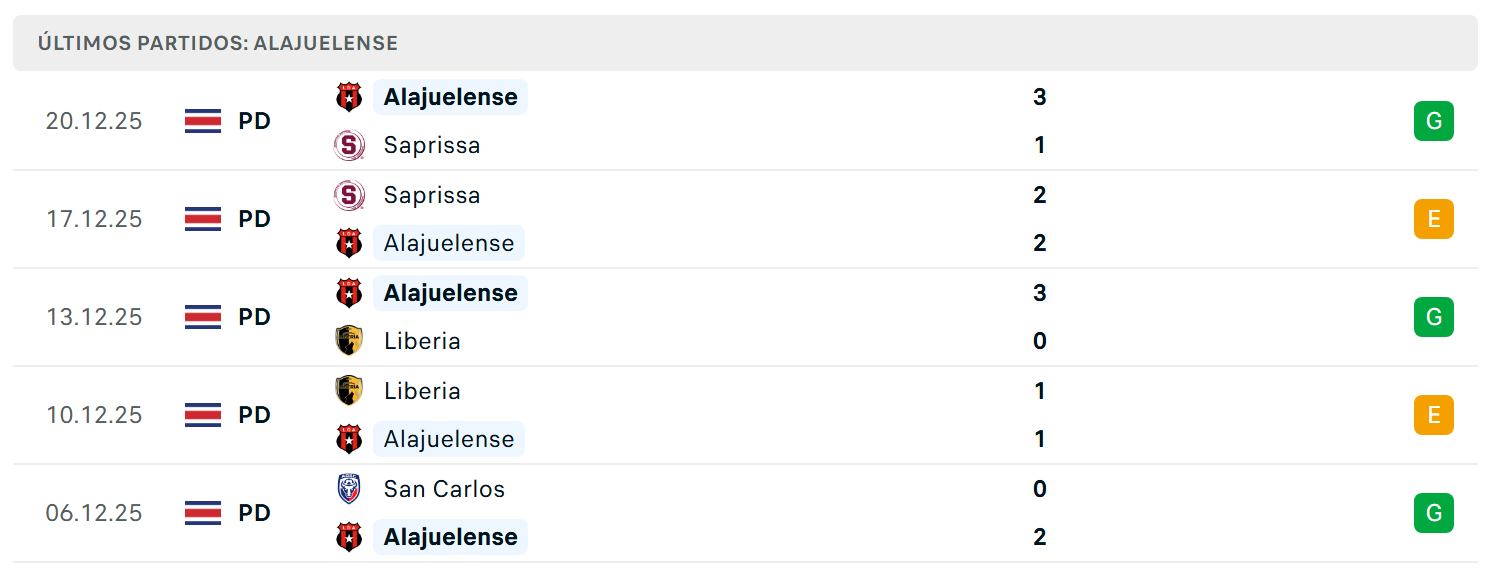Click Saprissa logo in 17.12.25 match
This screenshot has height=578, width=1494.
tap(348, 195)
